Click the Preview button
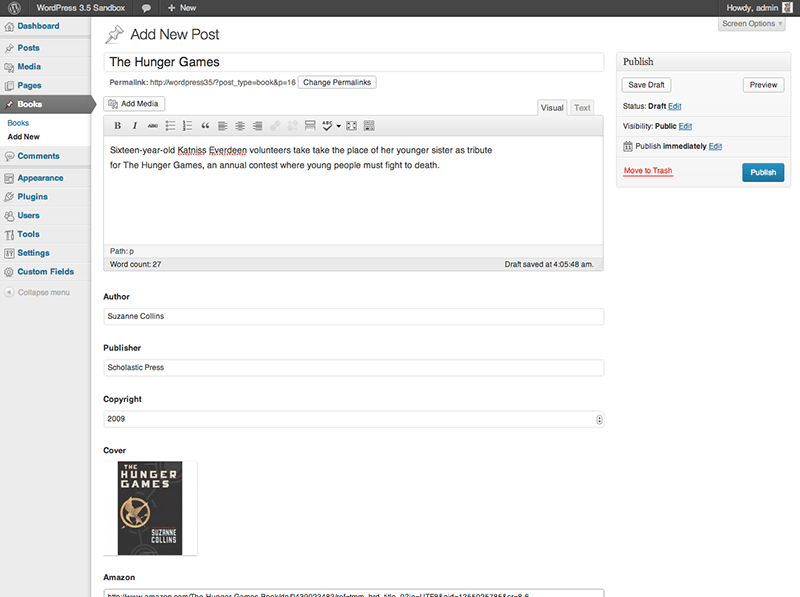This screenshot has width=800, height=597. point(763,85)
